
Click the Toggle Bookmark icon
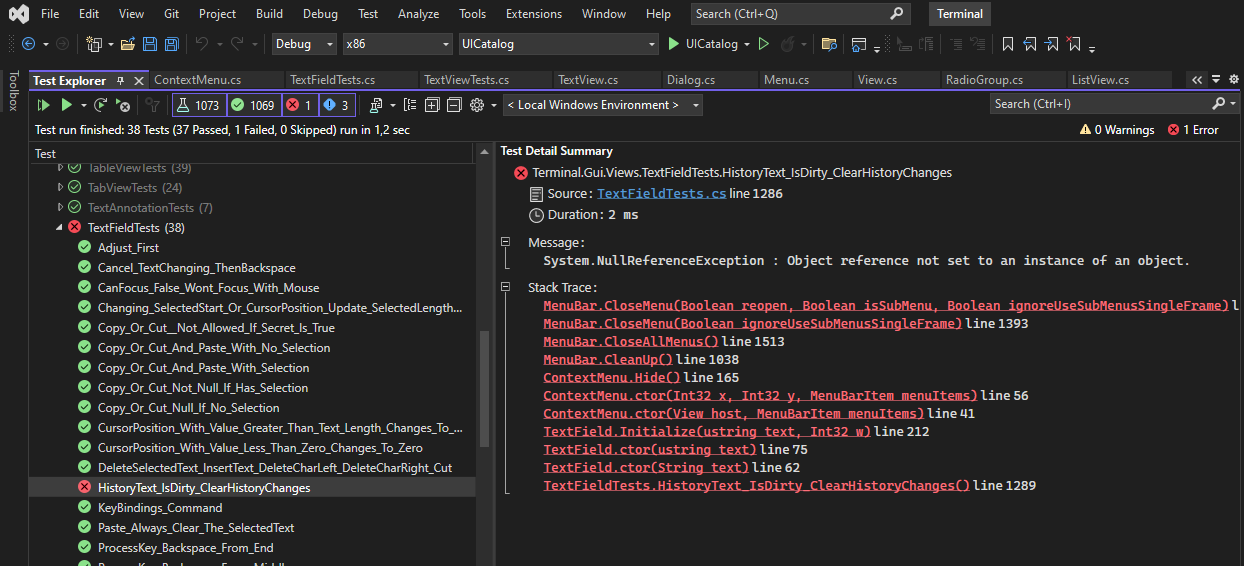coord(1008,44)
